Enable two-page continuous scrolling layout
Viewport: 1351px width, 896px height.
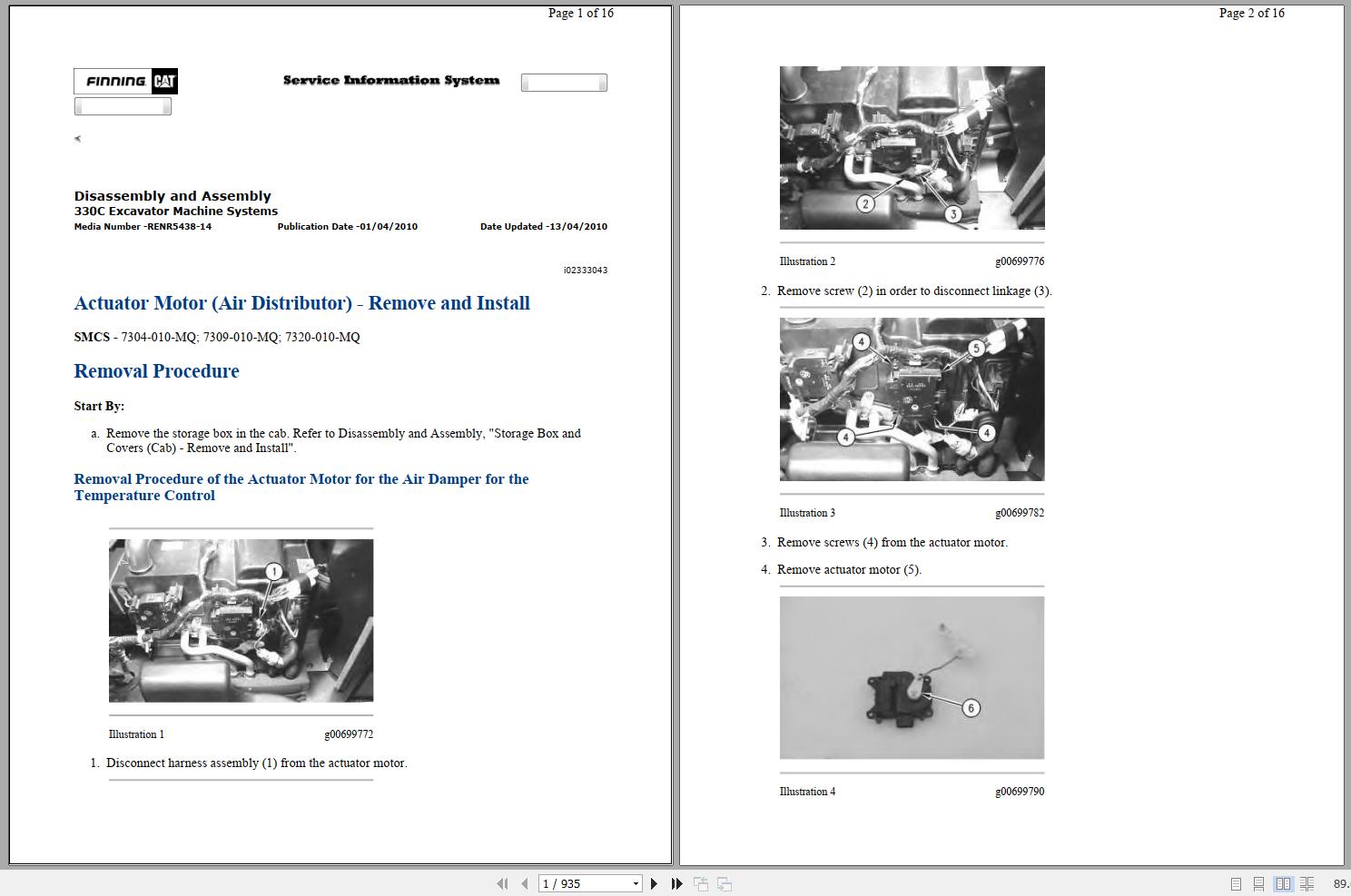tap(1308, 882)
